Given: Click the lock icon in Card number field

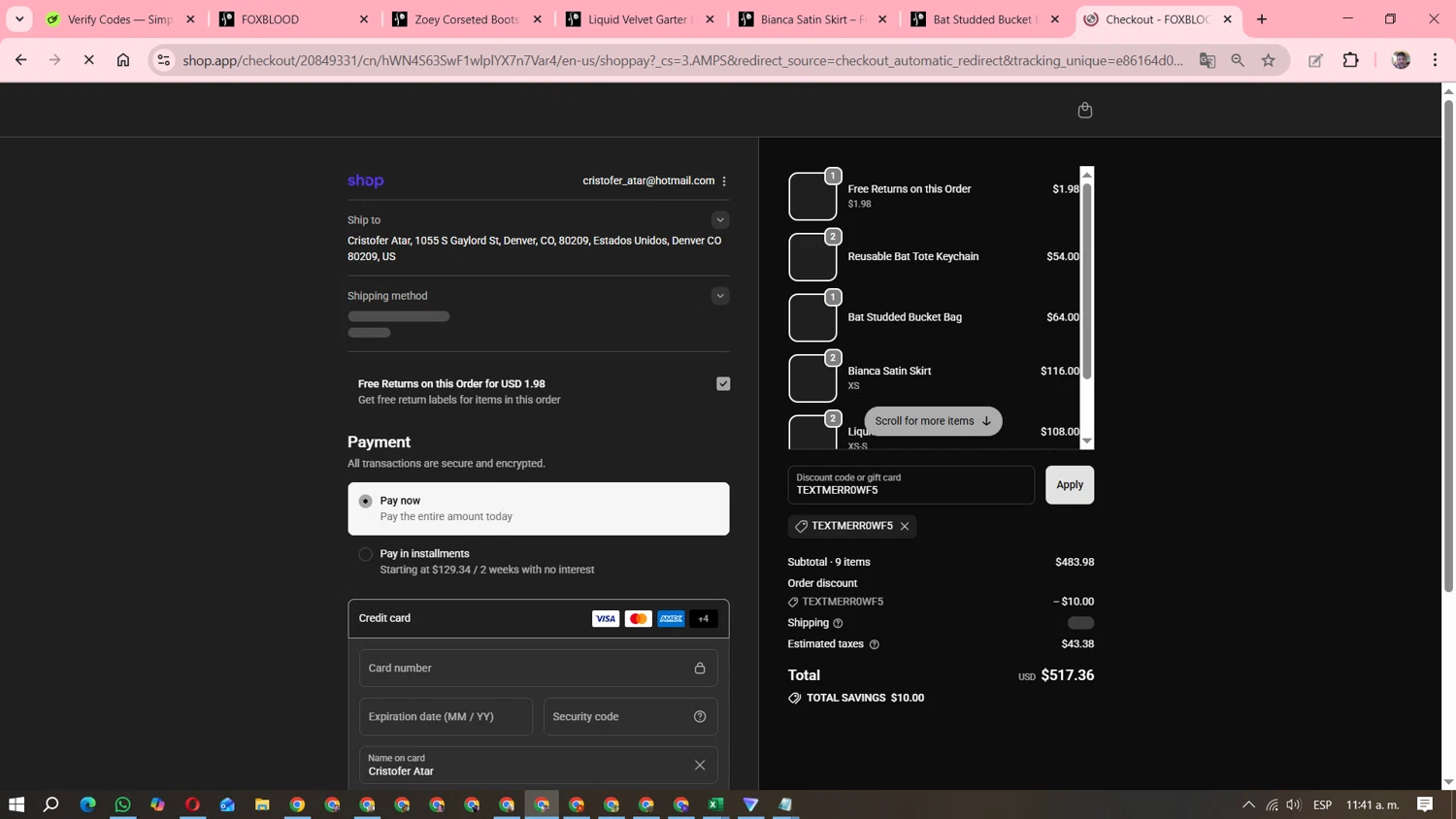Looking at the screenshot, I should click(700, 668).
